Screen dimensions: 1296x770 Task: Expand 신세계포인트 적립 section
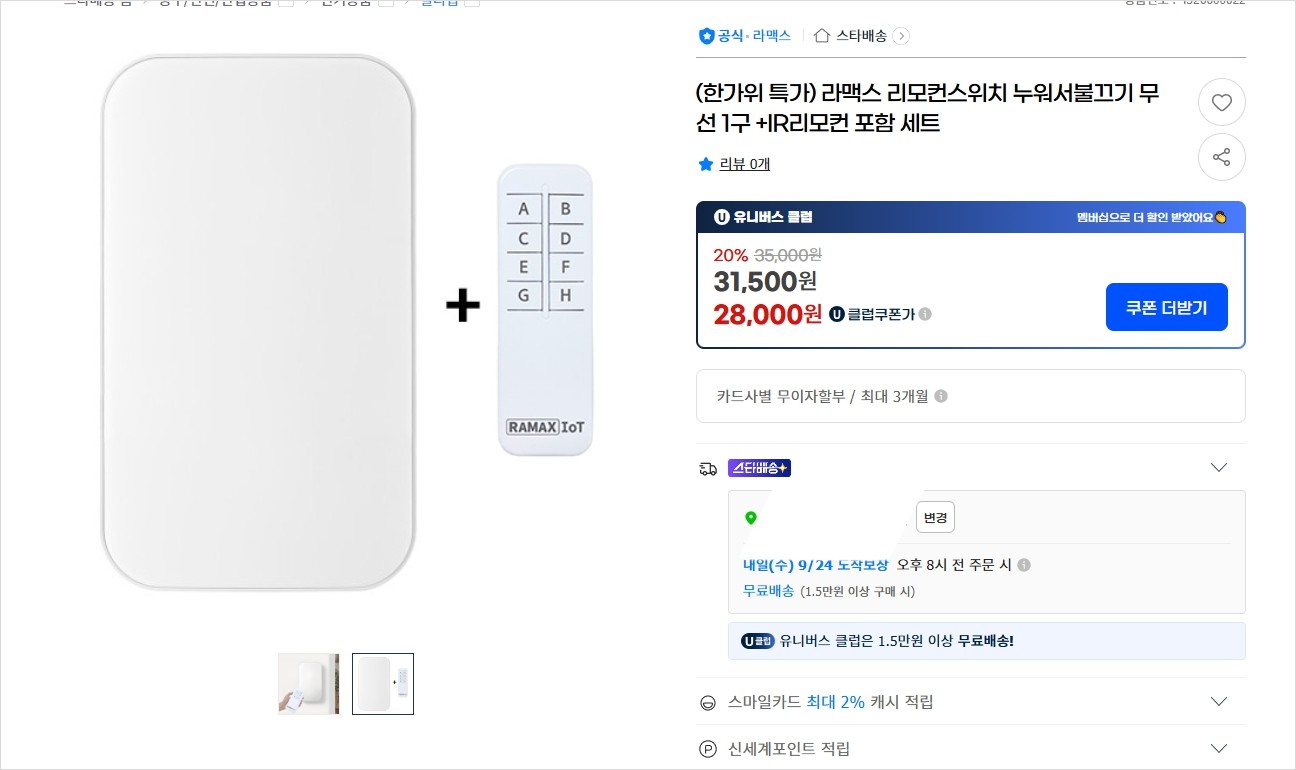click(1218, 748)
